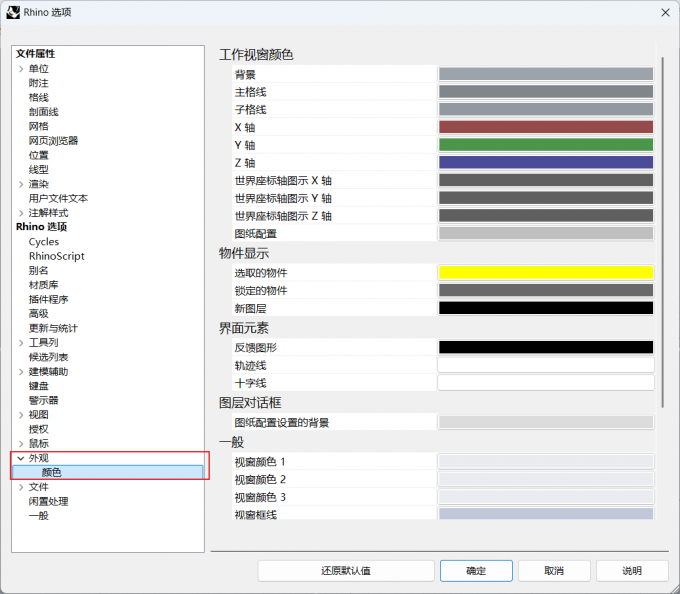Image resolution: width=680 pixels, height=594 pixels.
Task: Expand the 工具列 tree node
Action: 21,343
